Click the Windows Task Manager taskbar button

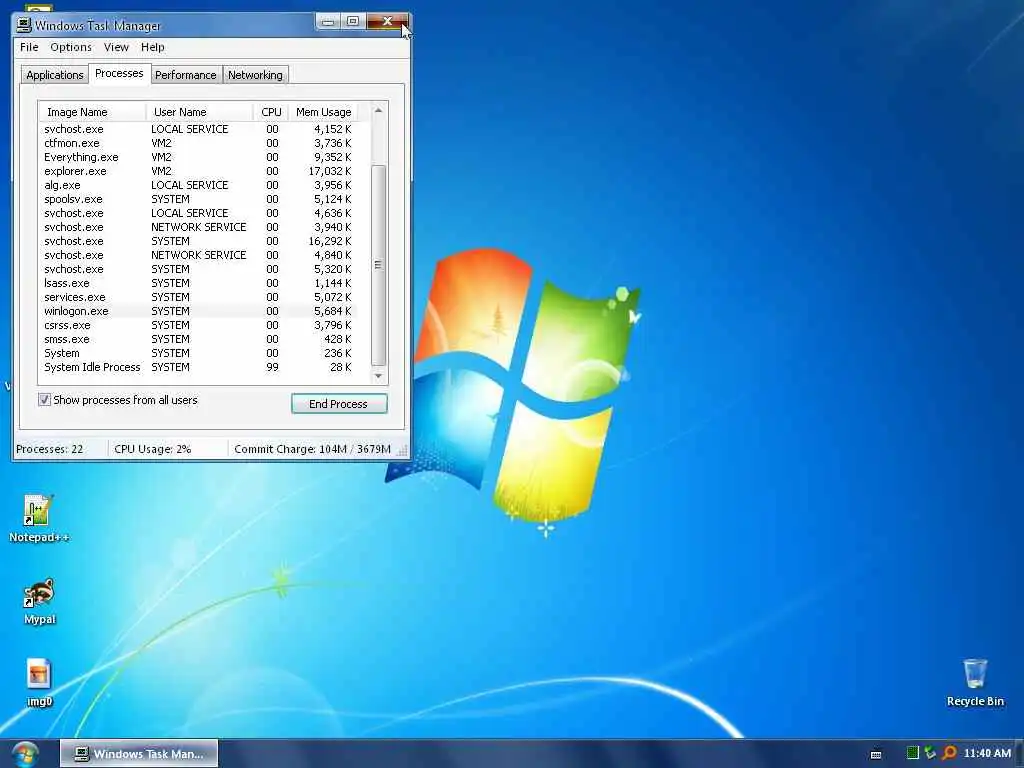point(139,754)
